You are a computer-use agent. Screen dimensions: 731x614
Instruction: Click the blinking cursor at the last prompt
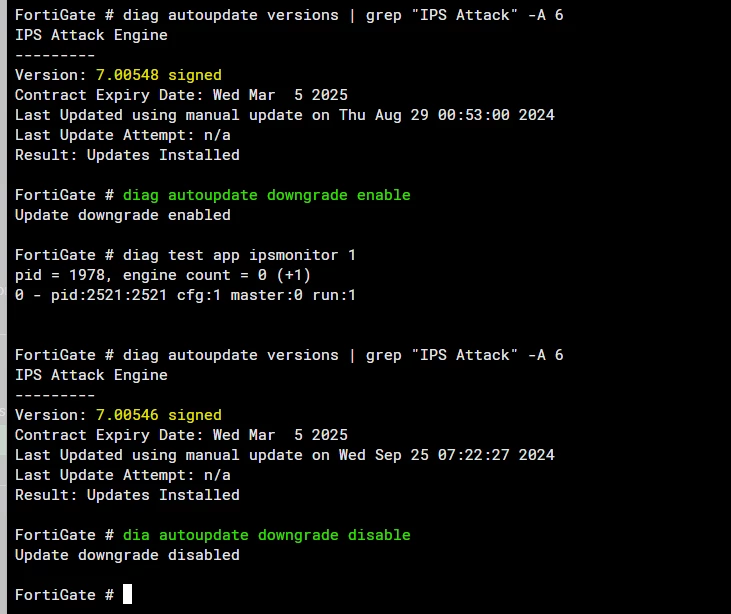click(x=127, y=594)
